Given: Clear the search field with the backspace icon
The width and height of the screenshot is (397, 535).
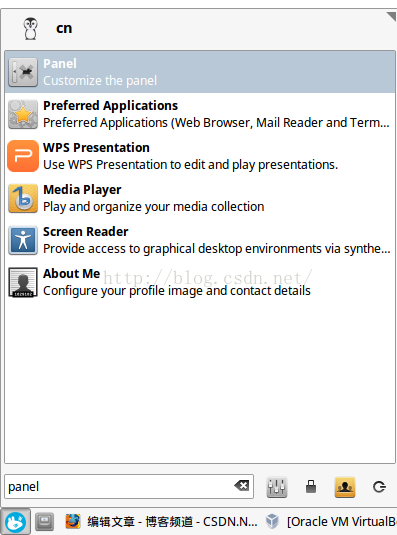Looking at the screenshot, I should pos(241,485).
